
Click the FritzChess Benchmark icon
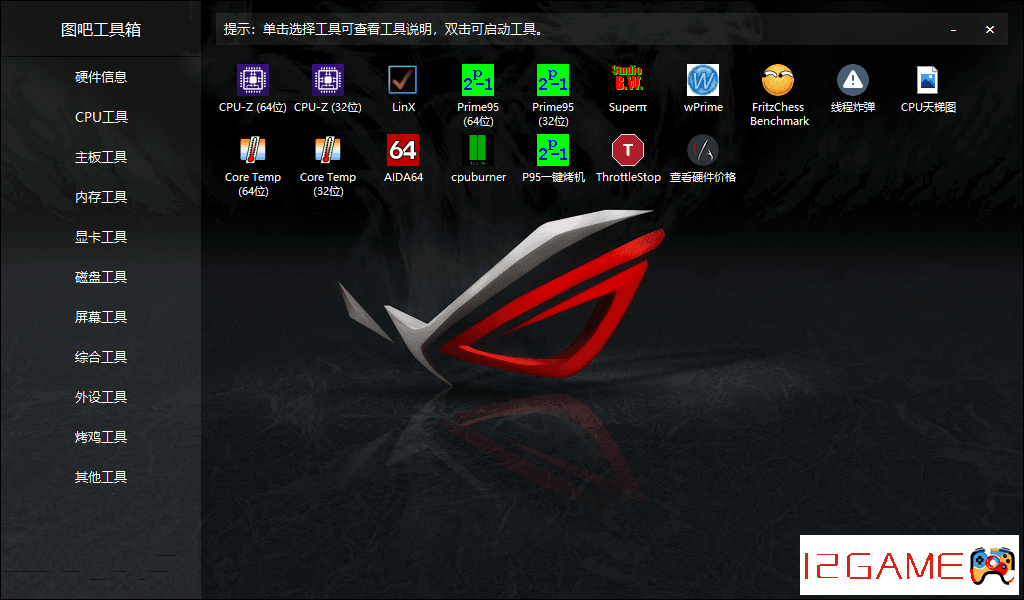(x=778, y=80)
